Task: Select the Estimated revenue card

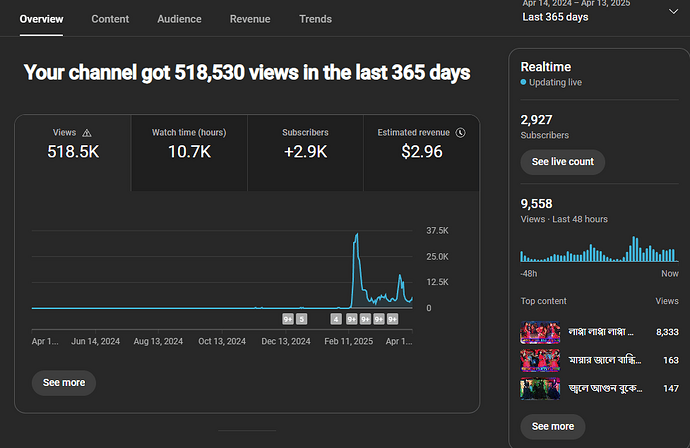Action: 422,153
